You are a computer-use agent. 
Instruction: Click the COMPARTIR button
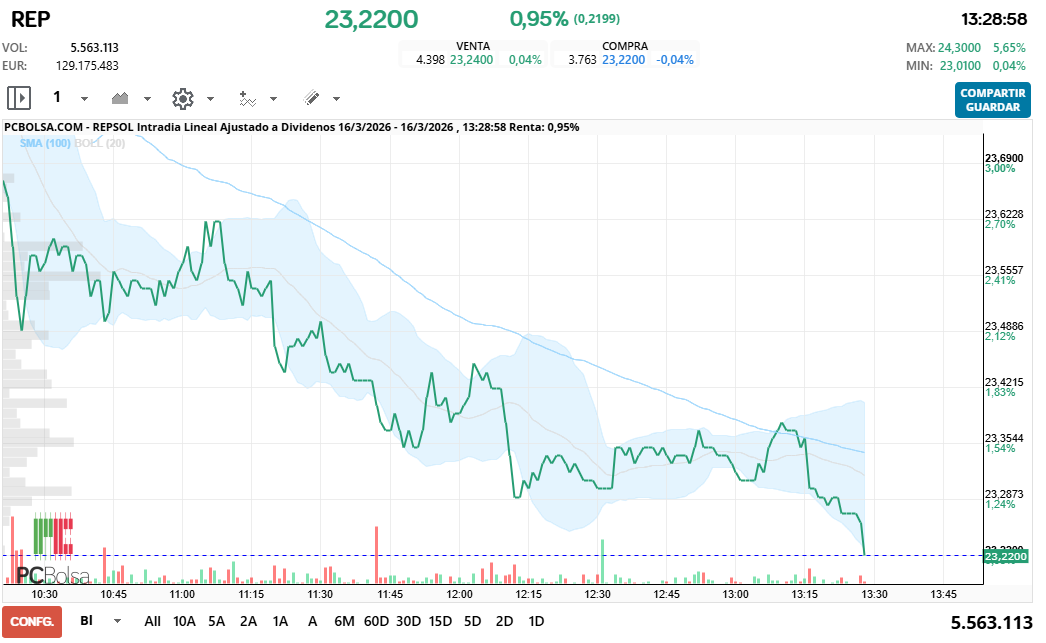992,93
